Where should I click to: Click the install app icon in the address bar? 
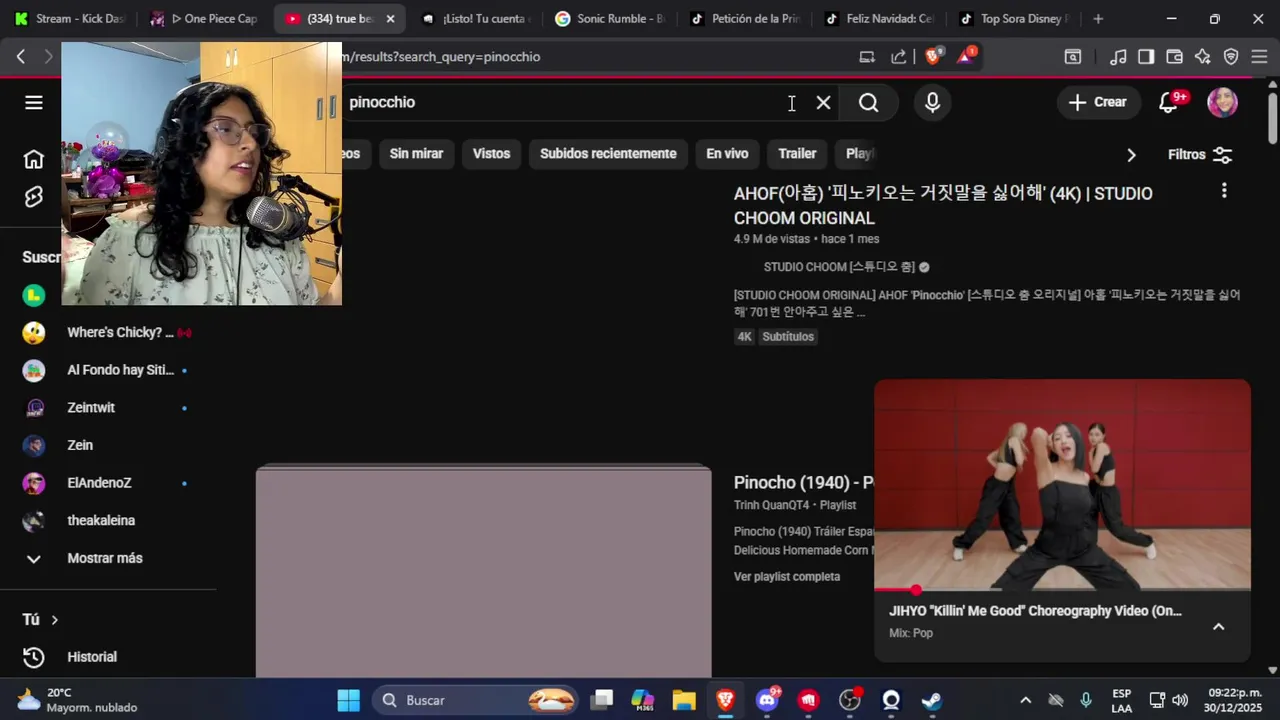[867, 57]
